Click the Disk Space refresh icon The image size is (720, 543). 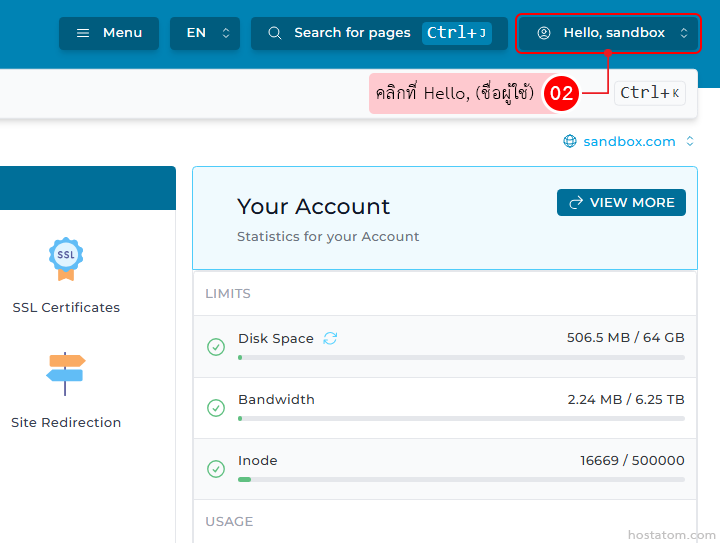[330, 339]
